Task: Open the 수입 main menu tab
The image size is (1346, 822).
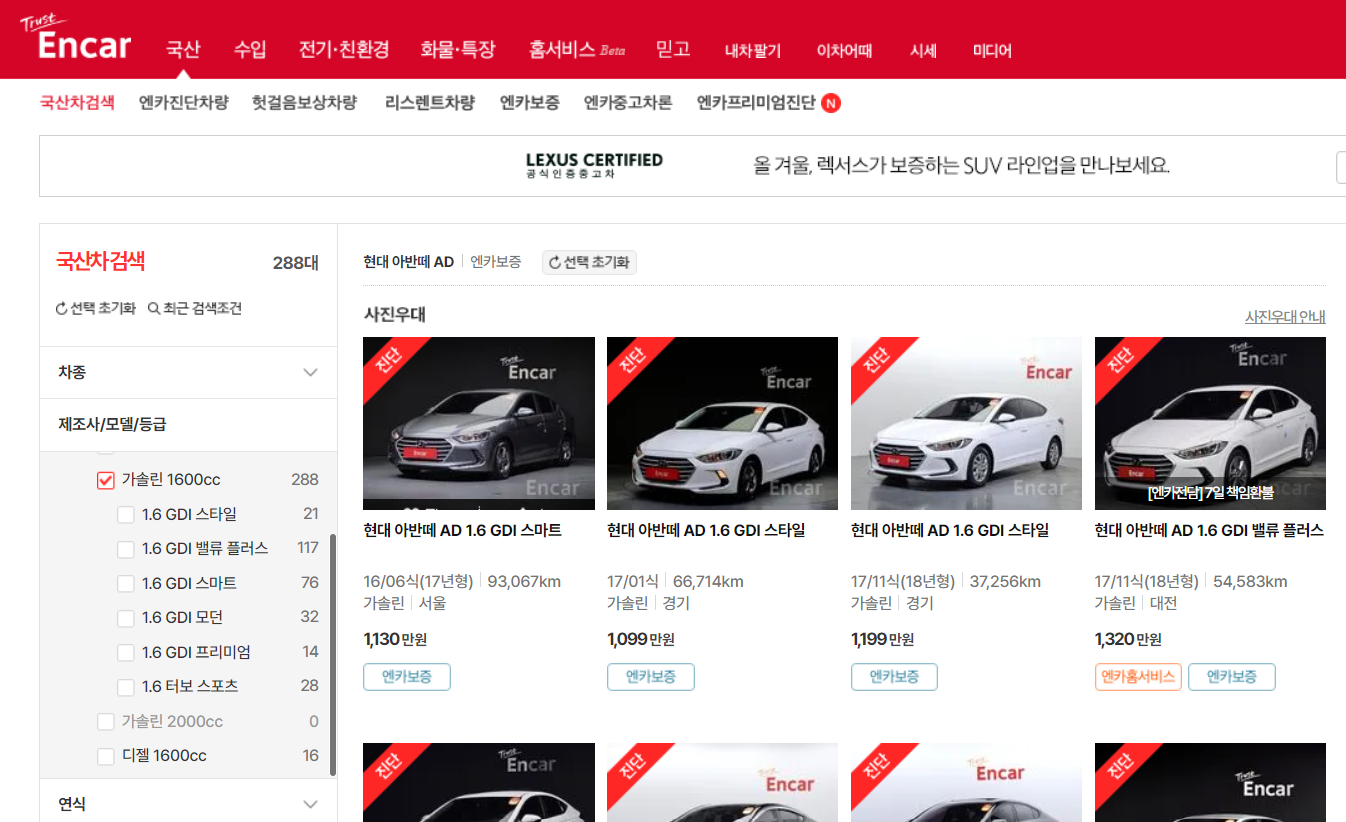Action: (x=250, y=49)
